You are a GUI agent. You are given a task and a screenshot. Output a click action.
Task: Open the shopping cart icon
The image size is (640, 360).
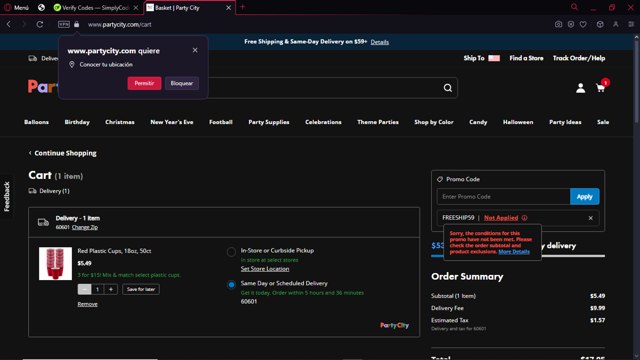pyautogui.click(x=600, y=88)
